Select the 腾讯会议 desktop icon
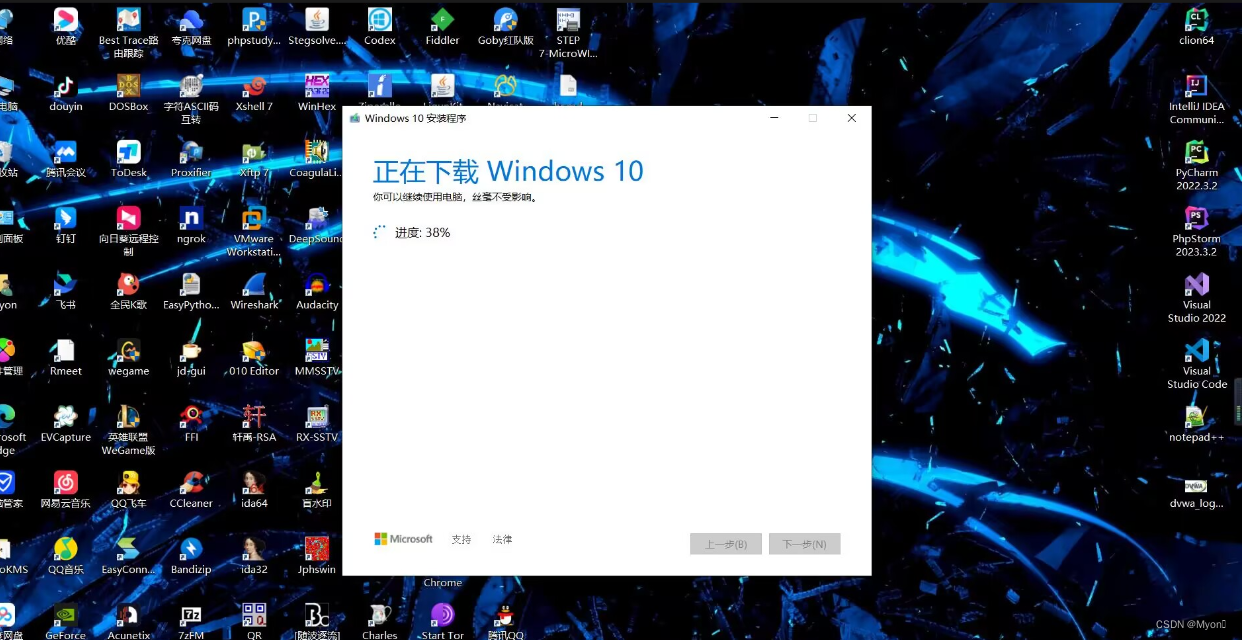 click(66, 159)
